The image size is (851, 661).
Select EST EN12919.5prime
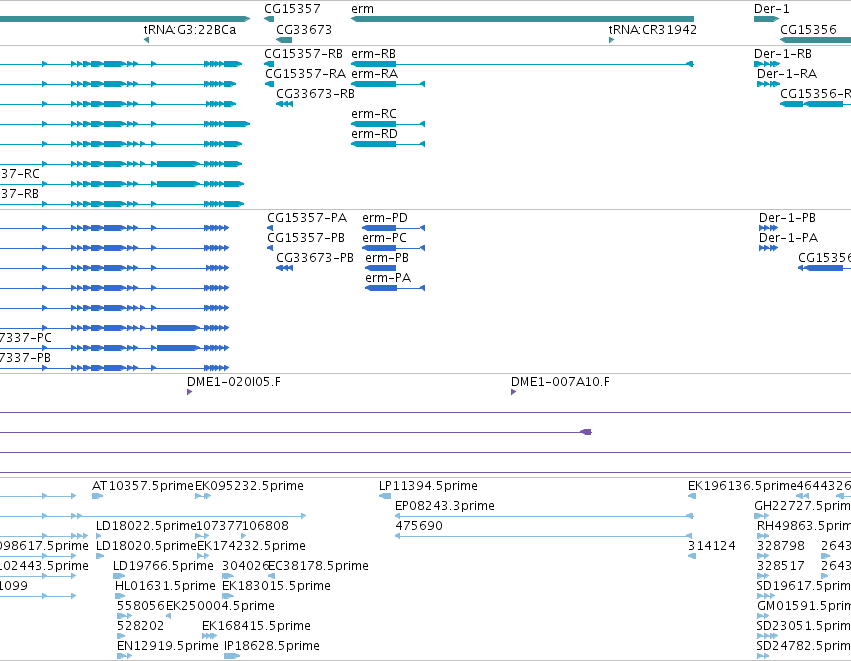(124, 656)
